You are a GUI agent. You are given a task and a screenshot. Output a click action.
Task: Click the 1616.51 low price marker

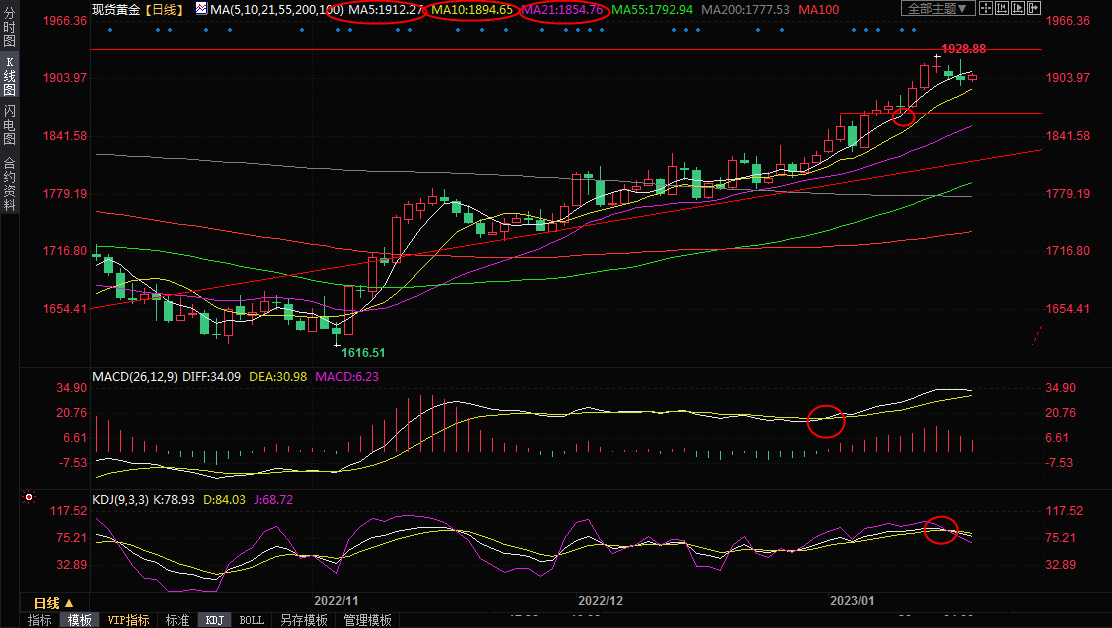362,352
